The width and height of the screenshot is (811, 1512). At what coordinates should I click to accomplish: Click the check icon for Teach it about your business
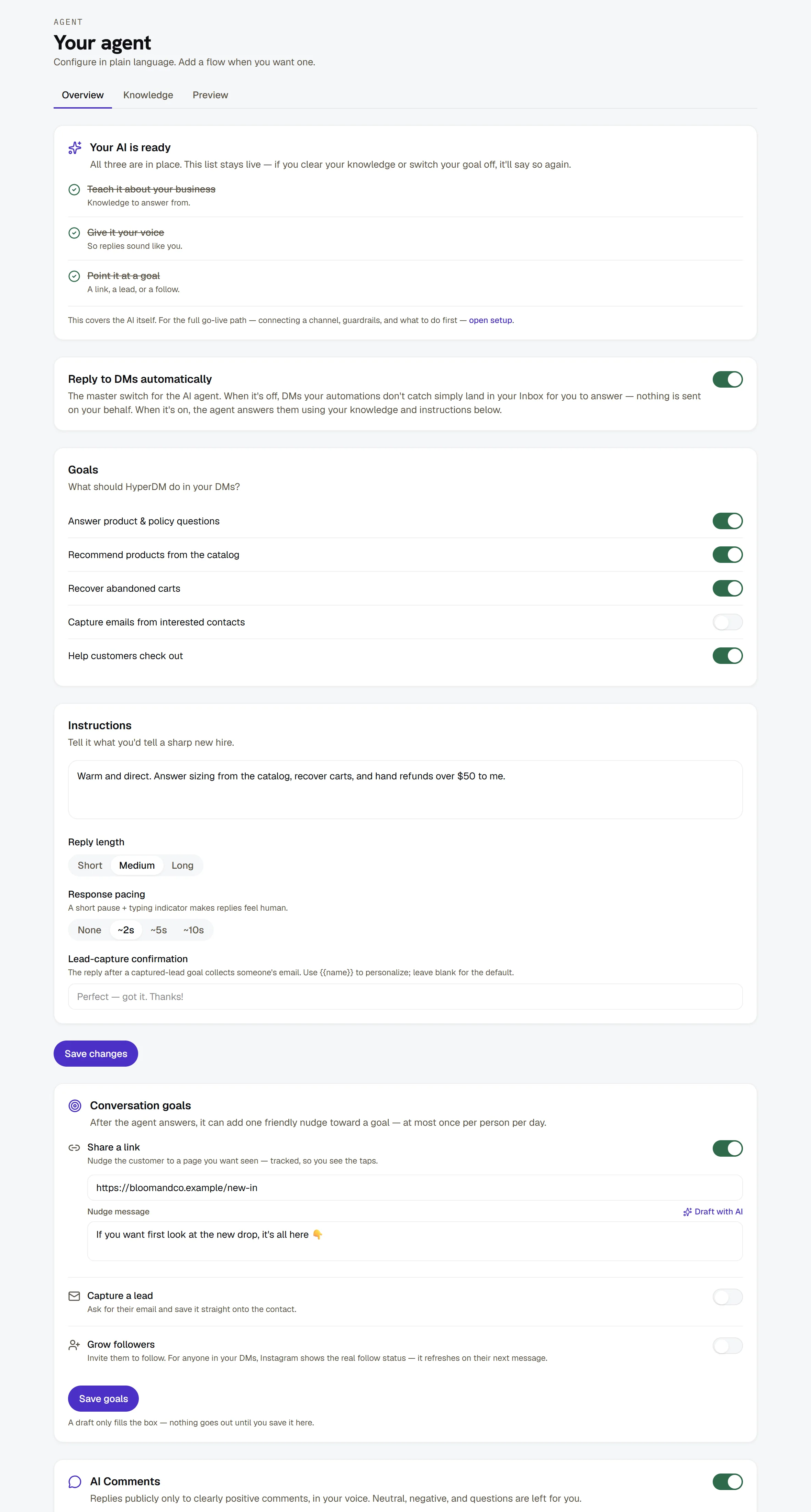click(x=74, y=190)
